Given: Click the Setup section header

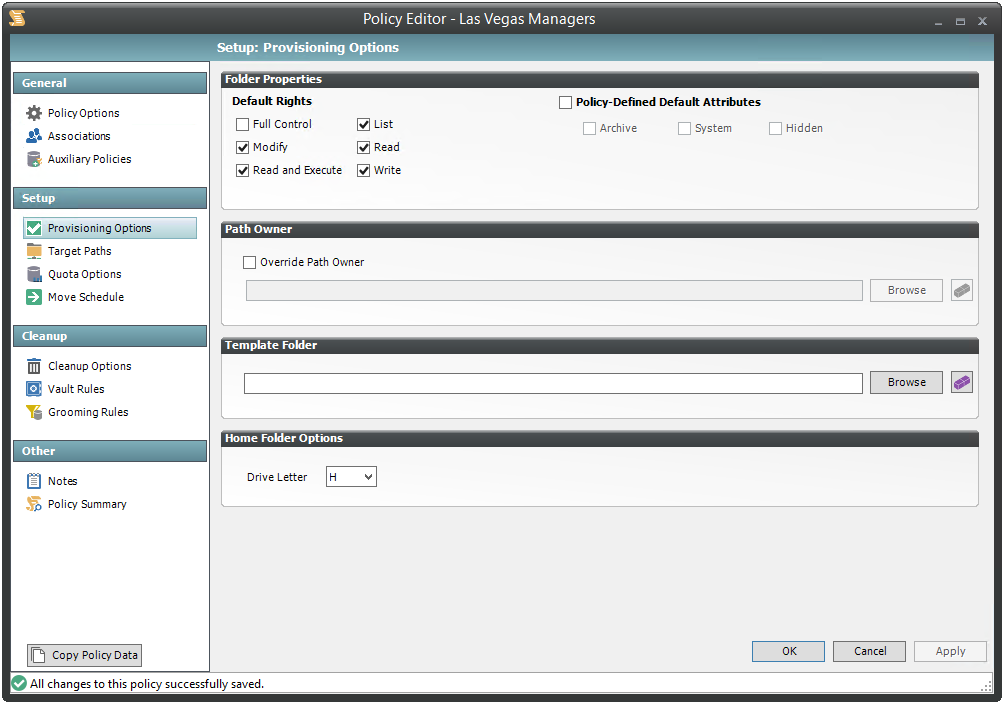Looking at the screenshot, I should [x=110, y=198].
